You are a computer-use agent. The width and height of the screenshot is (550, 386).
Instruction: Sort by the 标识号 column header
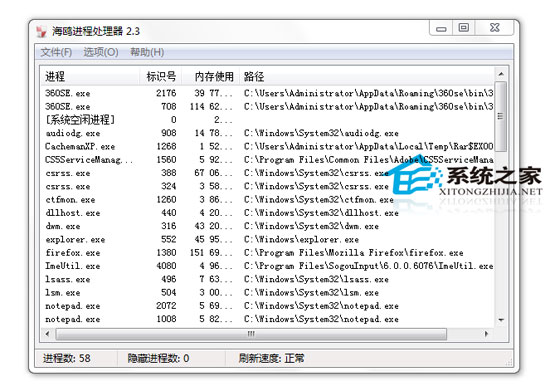(x=160, y=76)
